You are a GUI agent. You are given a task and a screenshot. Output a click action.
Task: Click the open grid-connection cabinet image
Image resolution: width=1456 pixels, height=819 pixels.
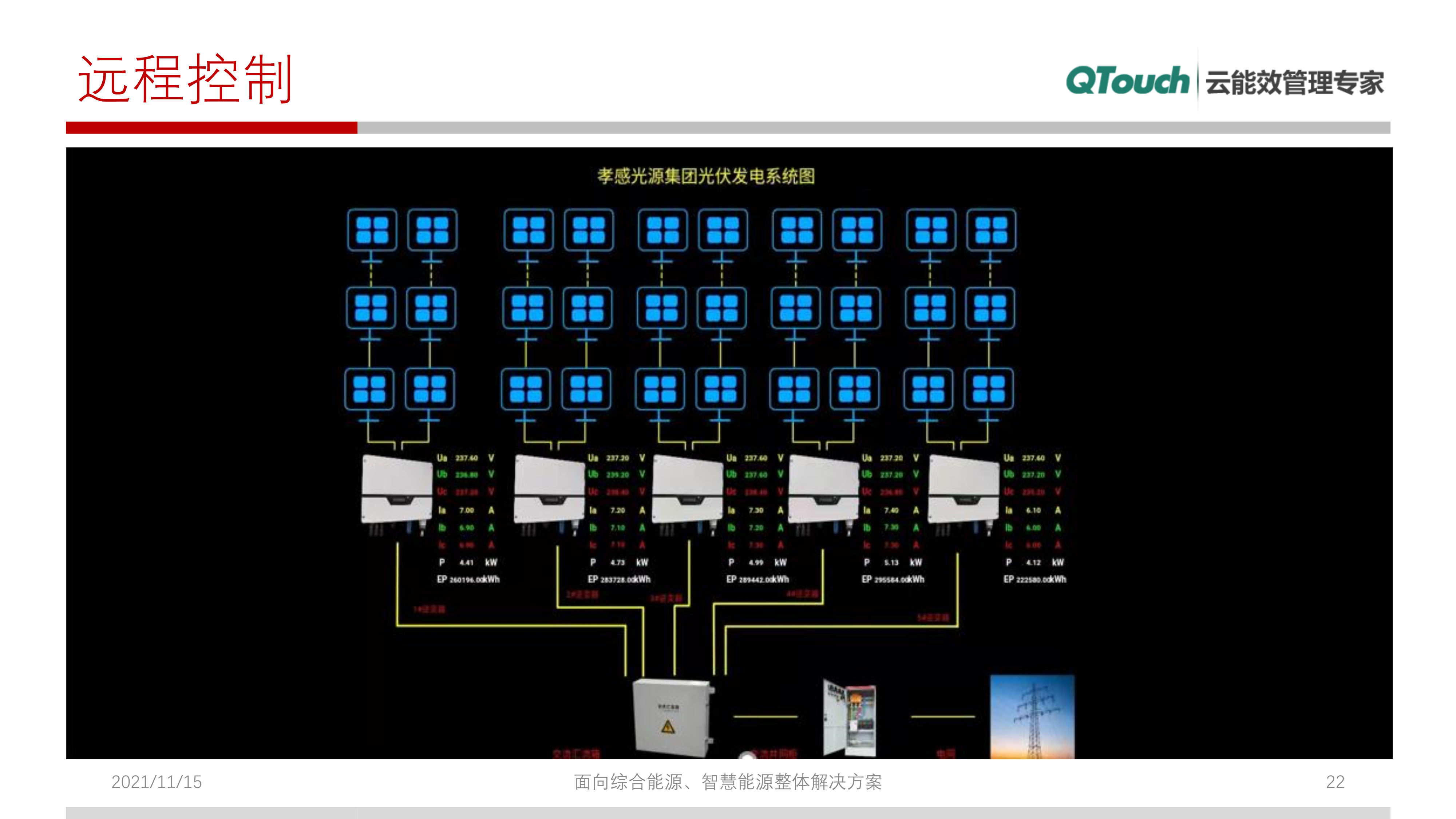coord(850,719)
